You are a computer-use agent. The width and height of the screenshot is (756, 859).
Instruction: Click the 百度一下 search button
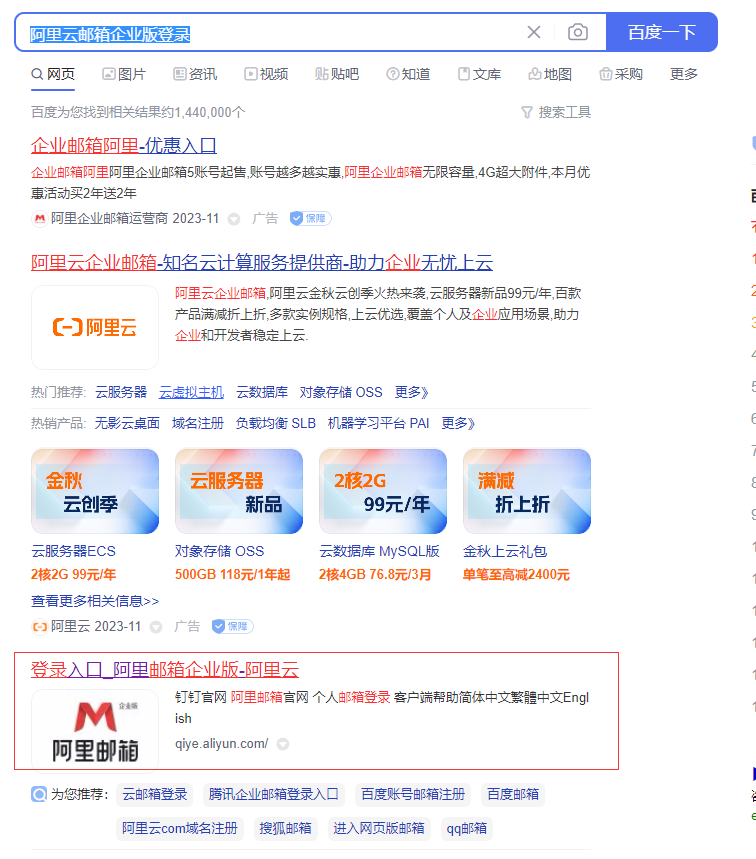662,32
